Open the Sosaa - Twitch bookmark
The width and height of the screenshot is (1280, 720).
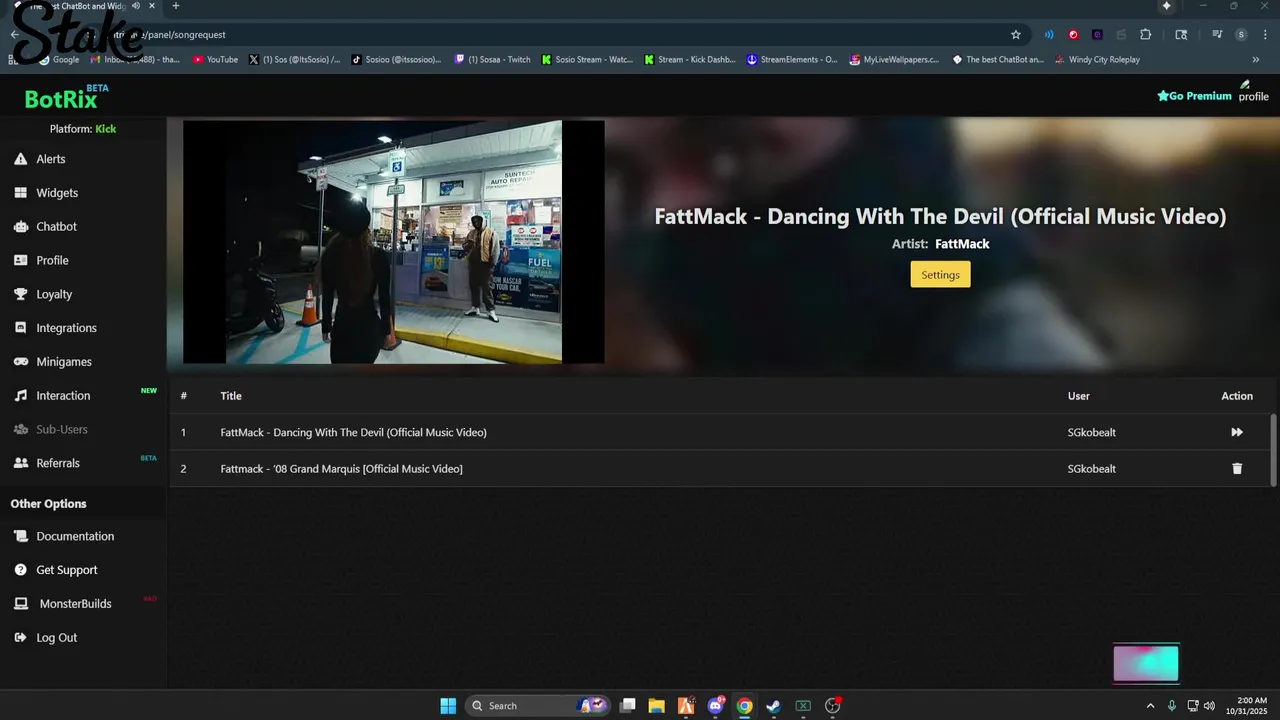coord(492,60)
